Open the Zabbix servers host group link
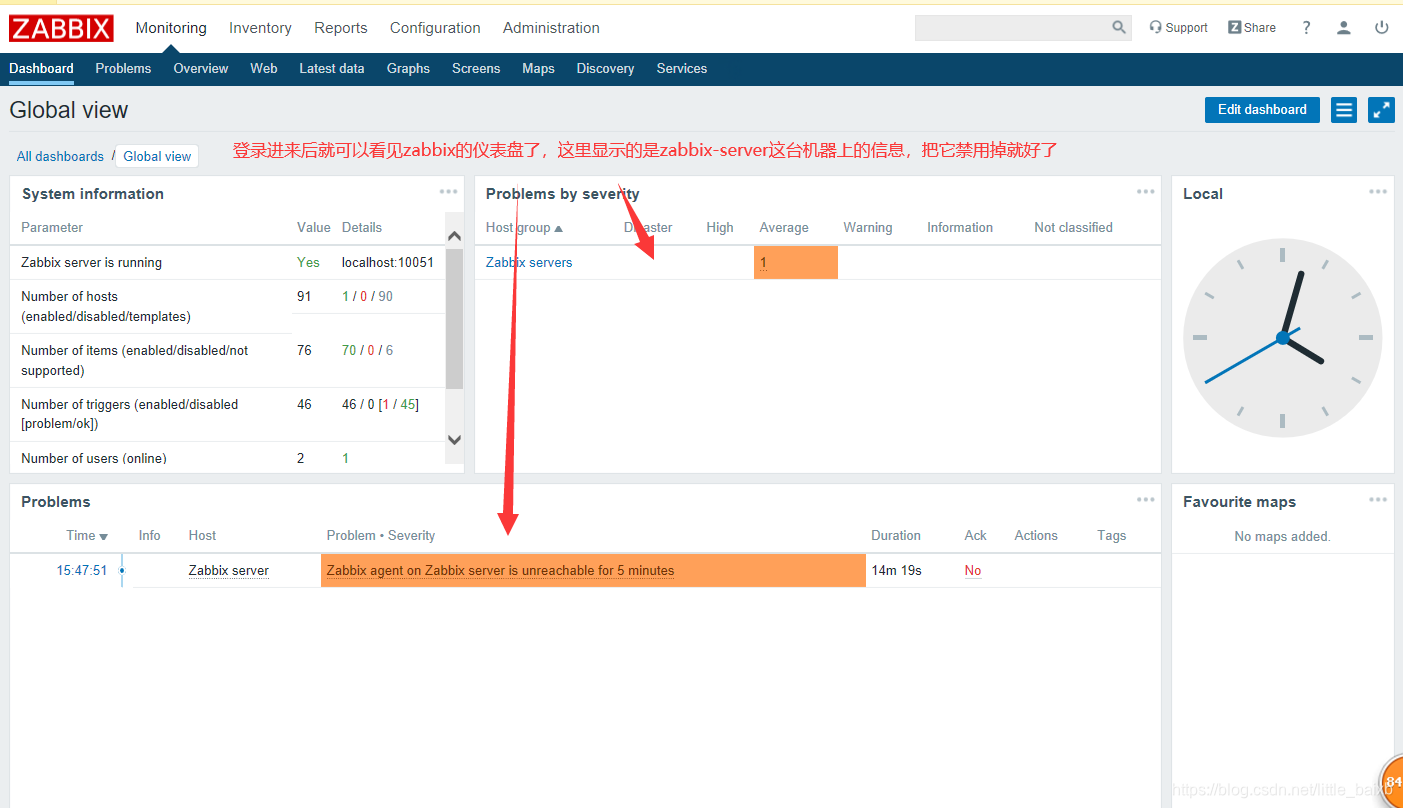 pyautogui.click(x=529, y=262)
